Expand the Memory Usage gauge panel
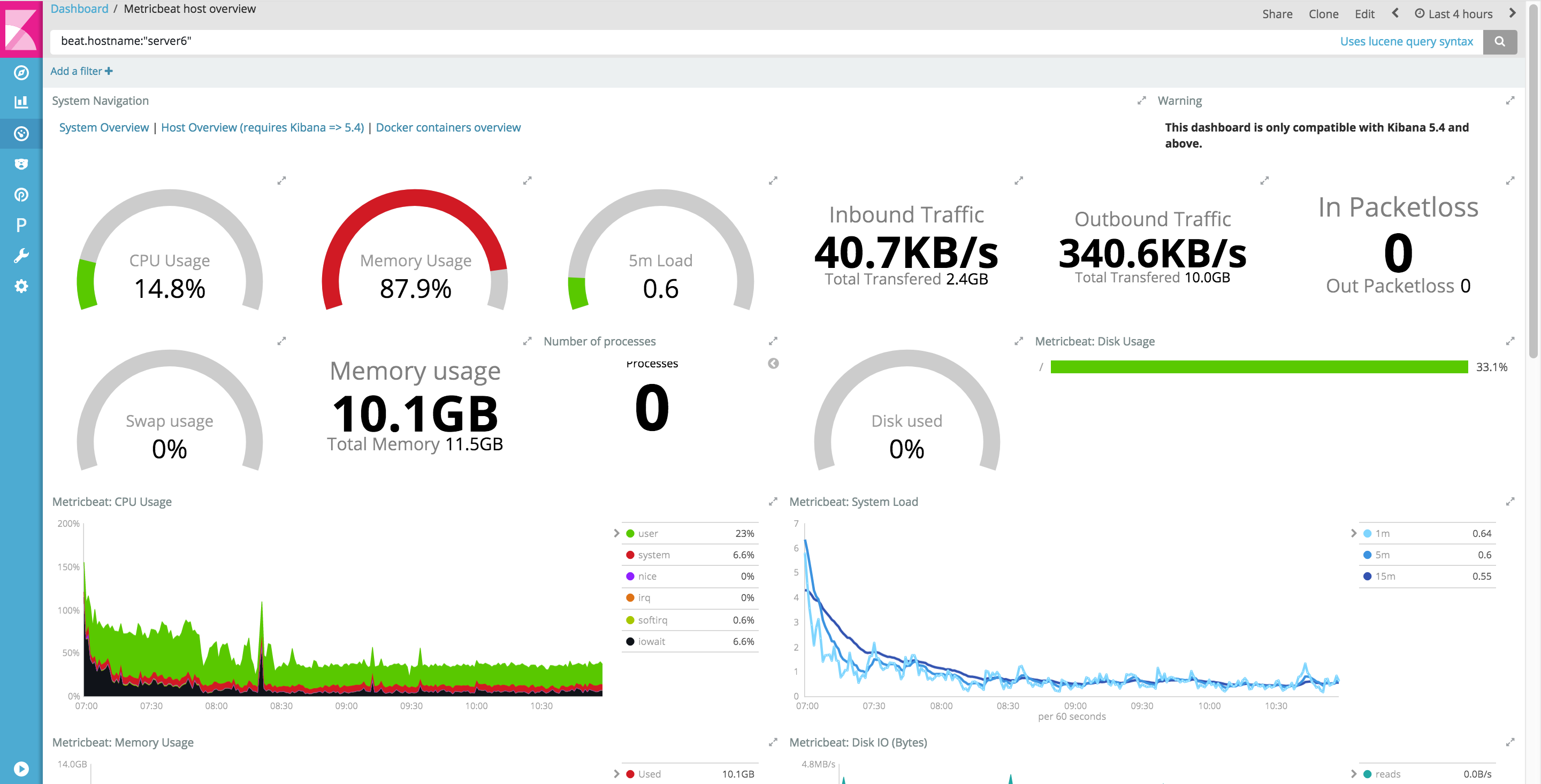The height and width of the screenshot is (784, 1541). coord(527,180)
